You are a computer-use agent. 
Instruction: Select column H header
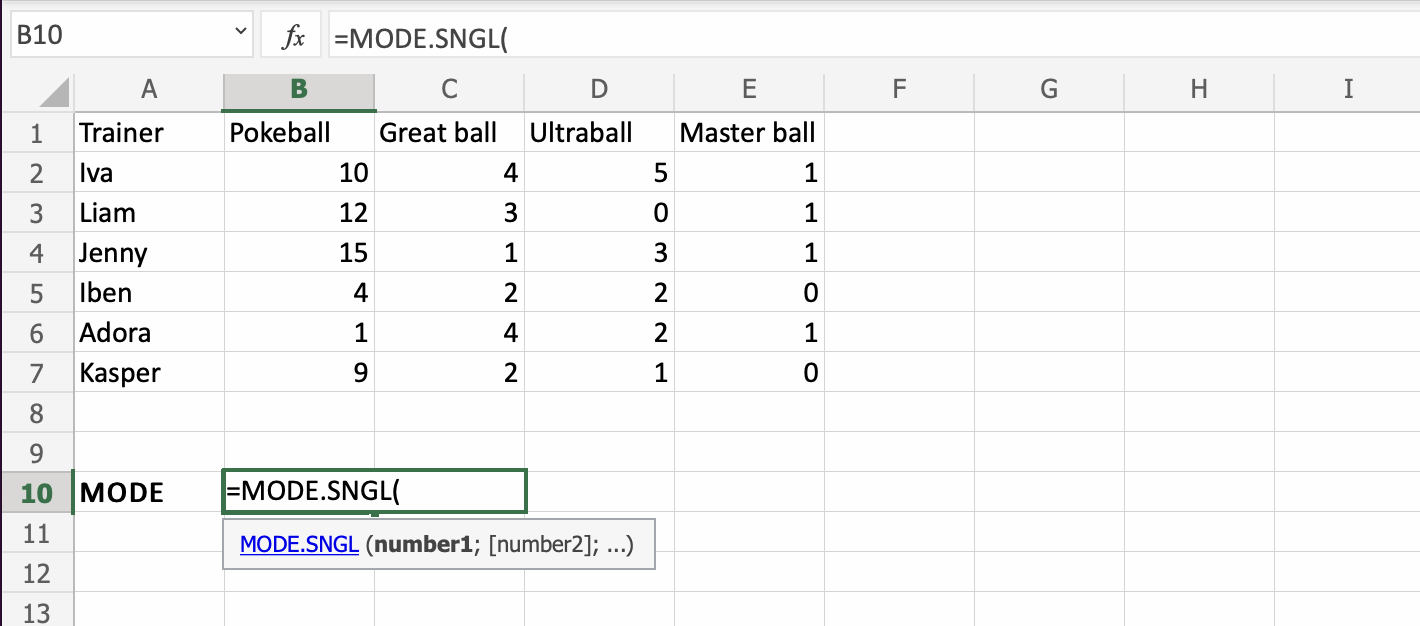[1199, 89]
